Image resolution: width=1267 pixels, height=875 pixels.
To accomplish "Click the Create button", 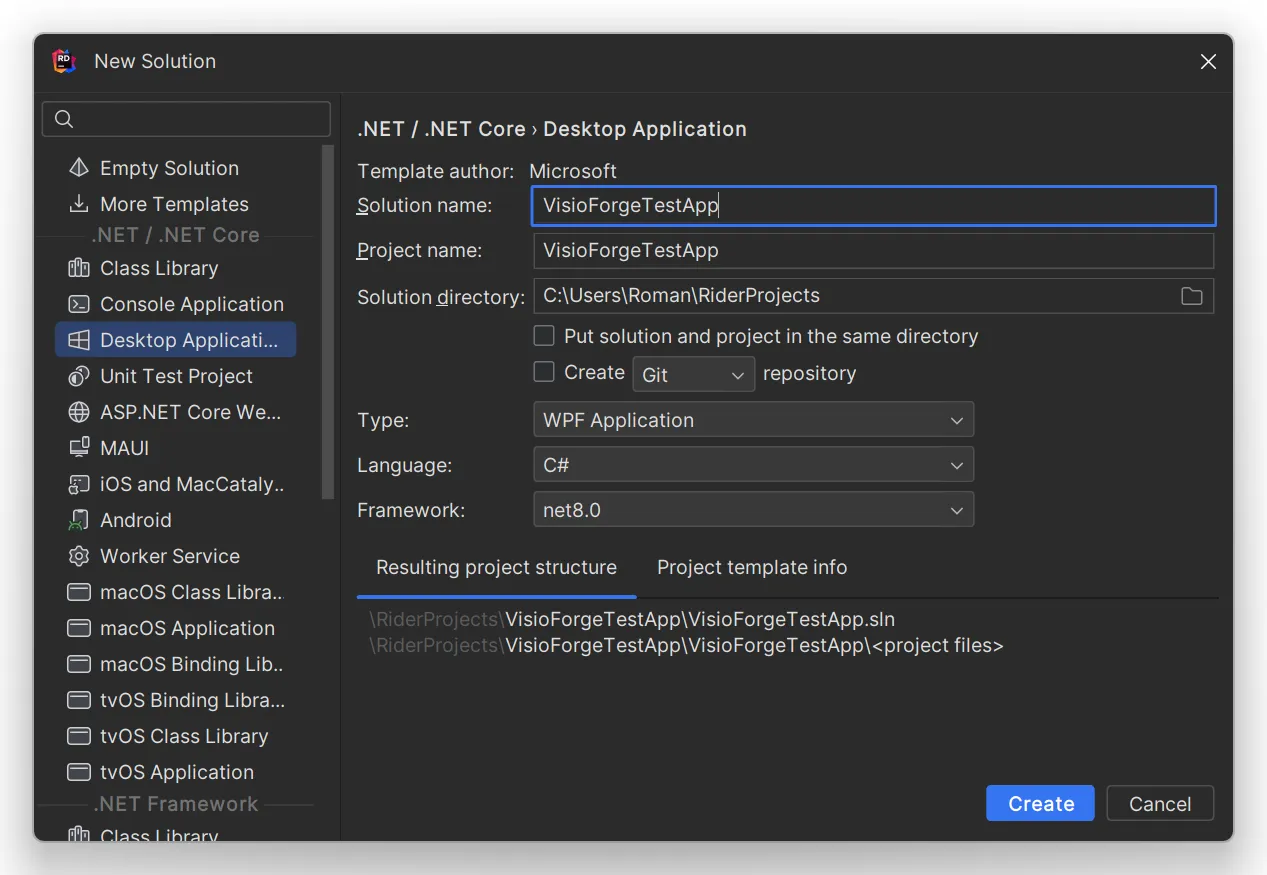I will [1039, 803].
